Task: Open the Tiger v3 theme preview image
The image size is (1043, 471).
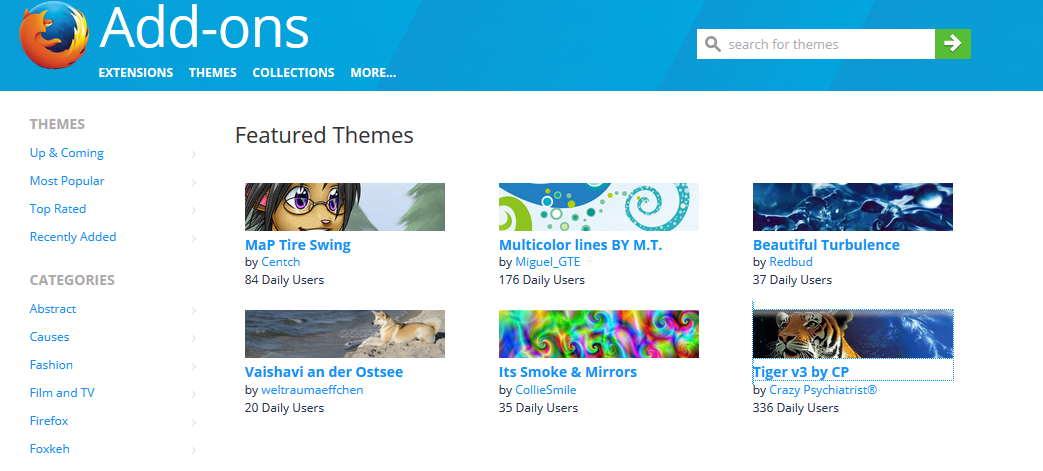Action: pyautogui.click(x=853, y=334)
